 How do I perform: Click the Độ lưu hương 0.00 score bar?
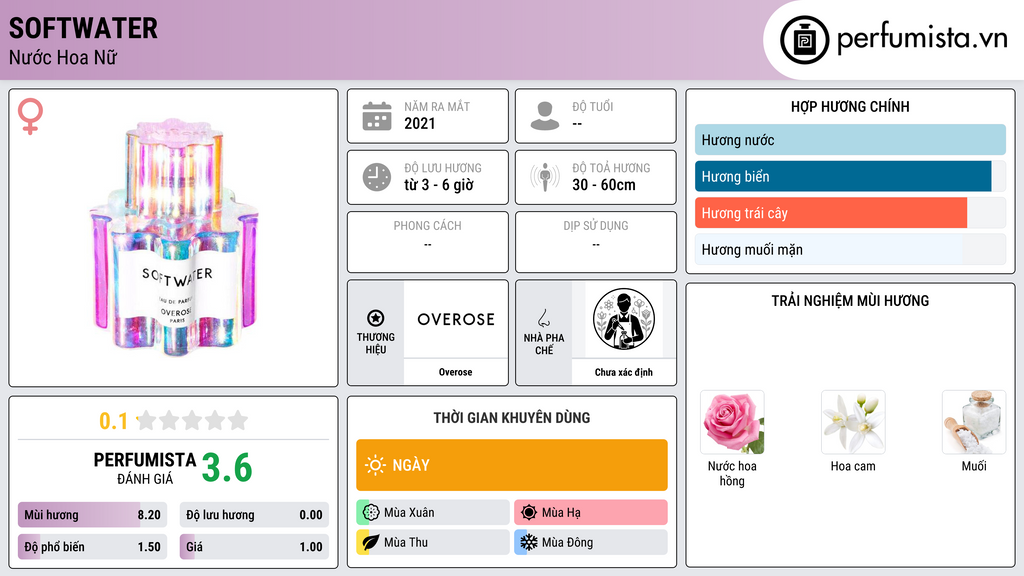click(254, 515)
